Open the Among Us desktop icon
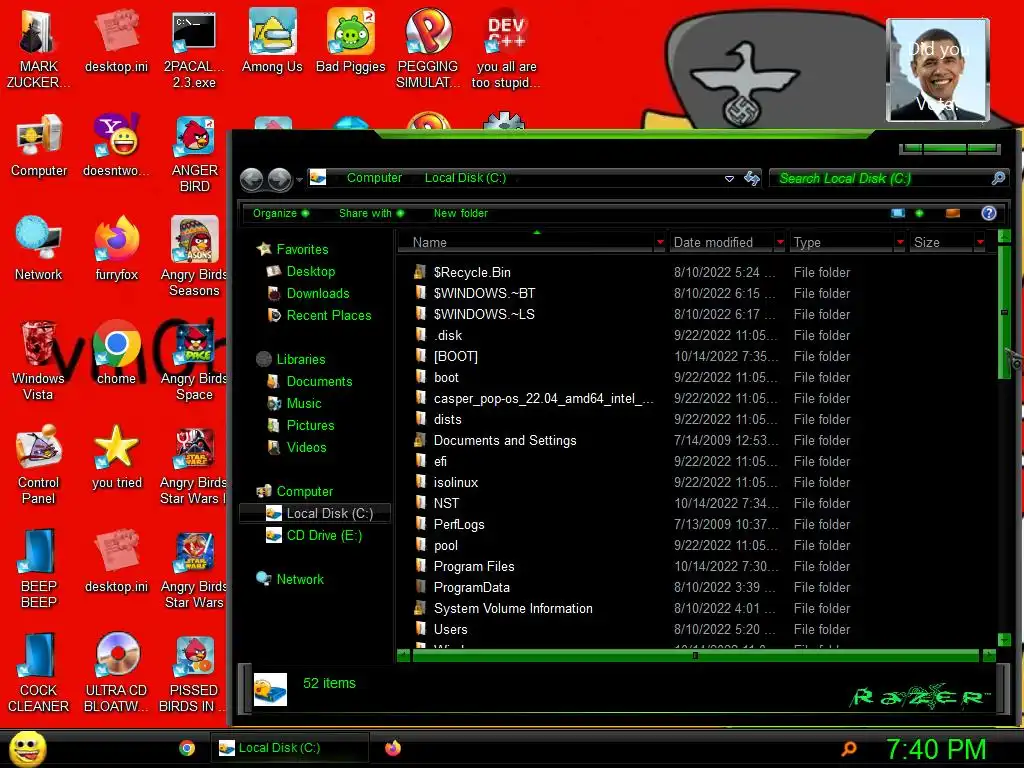Screen dimensions: 1024x768 (272, 40)
